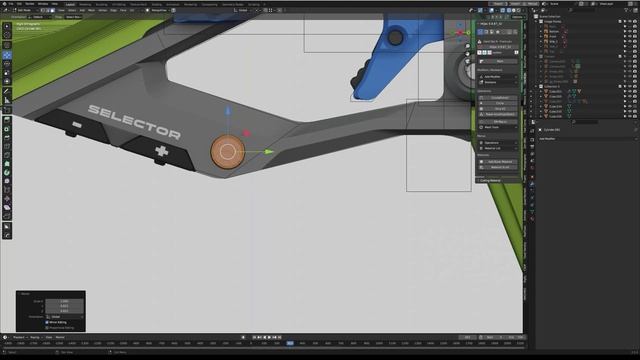Image resolution: width=640 pixels, height=360 pixels.
Task: Click the Scale Z value field
Action: pyautogui.click(x=64, y=311)
